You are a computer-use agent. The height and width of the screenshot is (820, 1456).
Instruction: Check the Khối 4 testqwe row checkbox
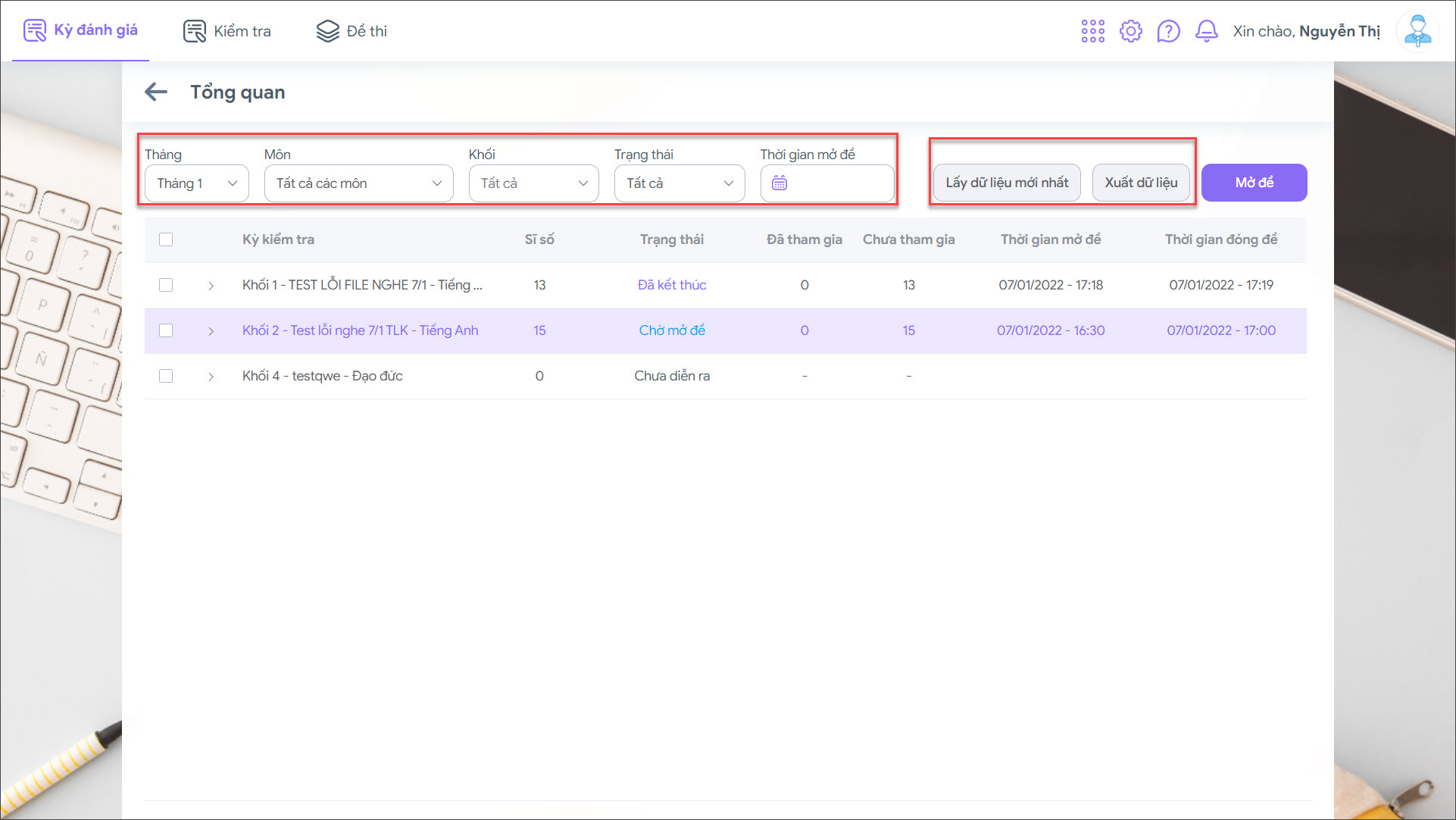click(166, 376)
